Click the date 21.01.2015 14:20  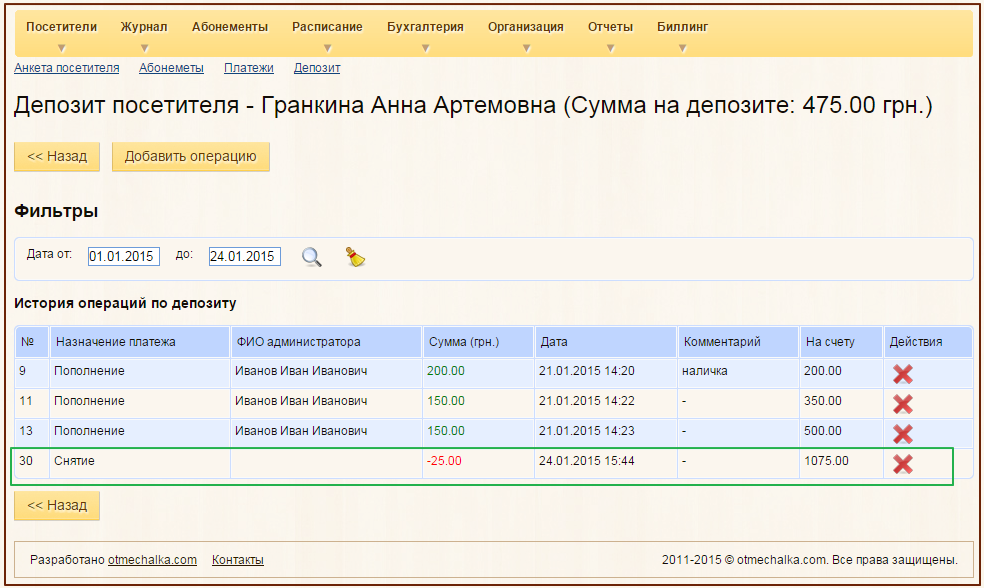(x=587, y=371)
